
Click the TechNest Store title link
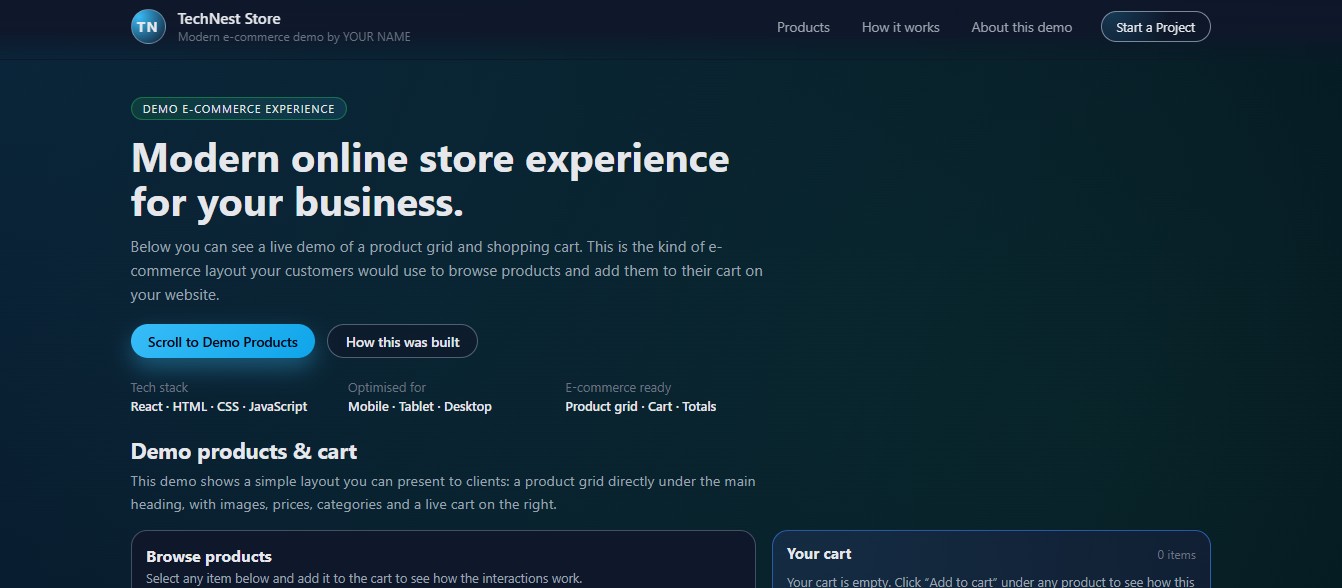[x=228, y=18]
